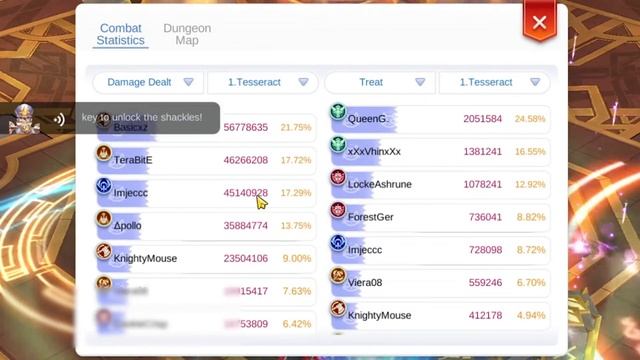Click damage value 45140928
640x360 pixels.
pos(246,193)
